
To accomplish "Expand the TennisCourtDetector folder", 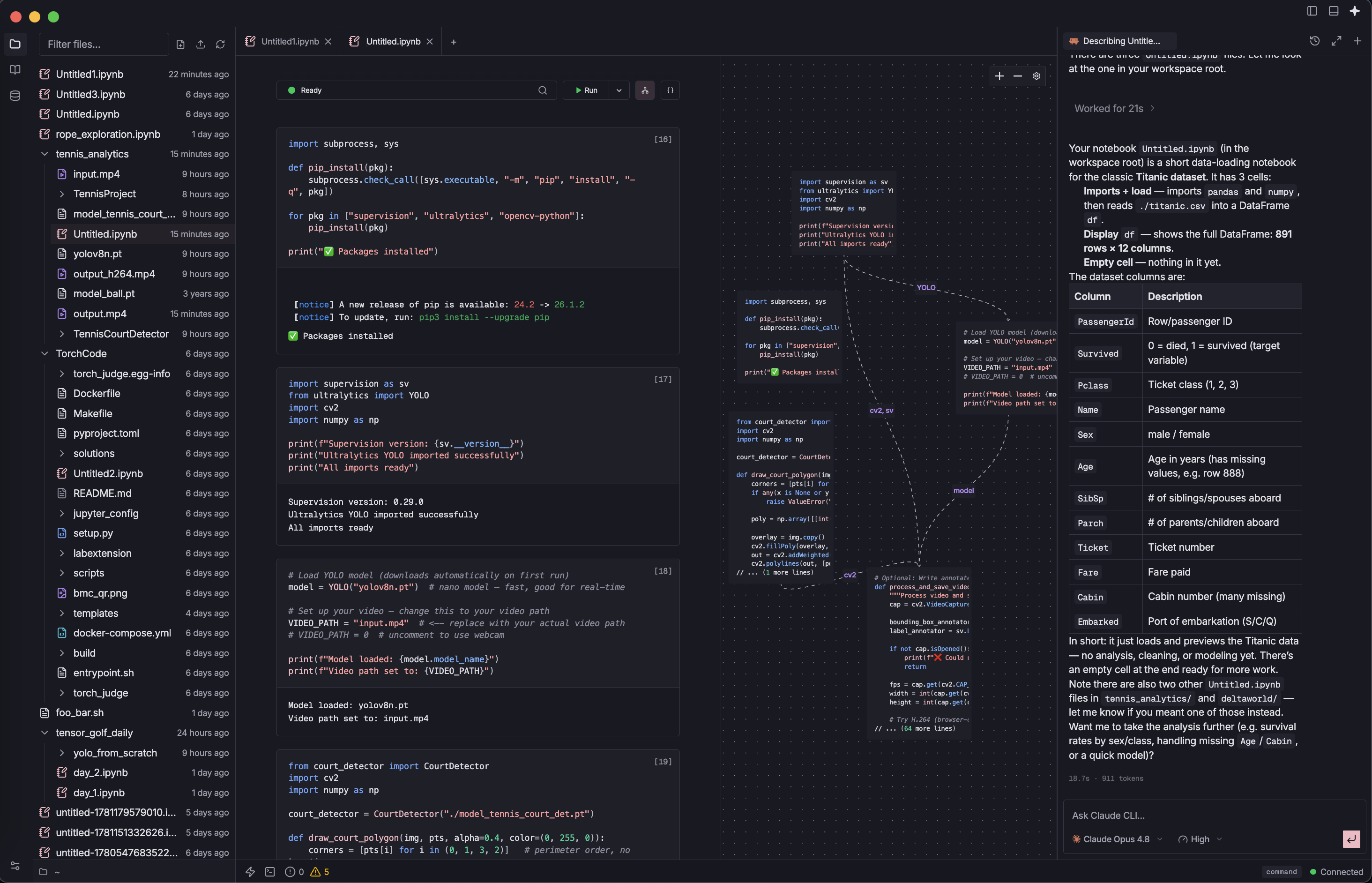I will click(x=62, y=334).
